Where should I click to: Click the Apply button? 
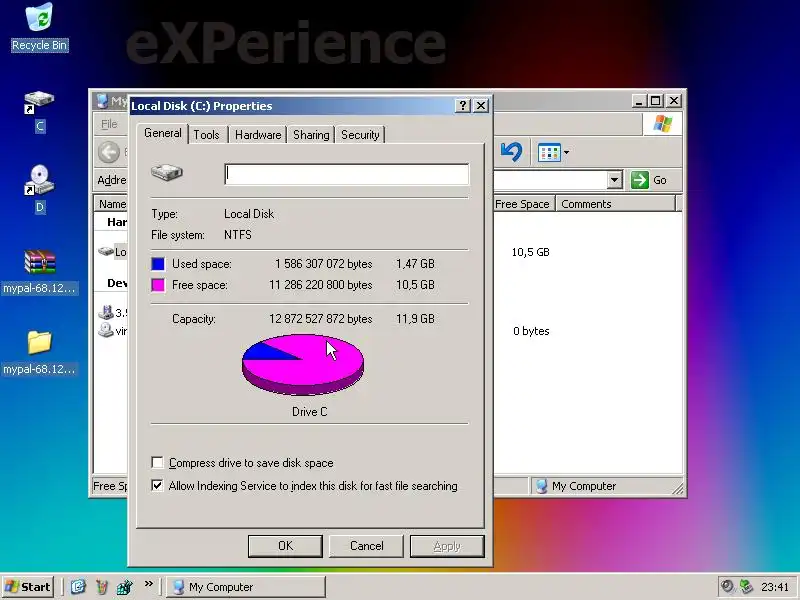447,546
